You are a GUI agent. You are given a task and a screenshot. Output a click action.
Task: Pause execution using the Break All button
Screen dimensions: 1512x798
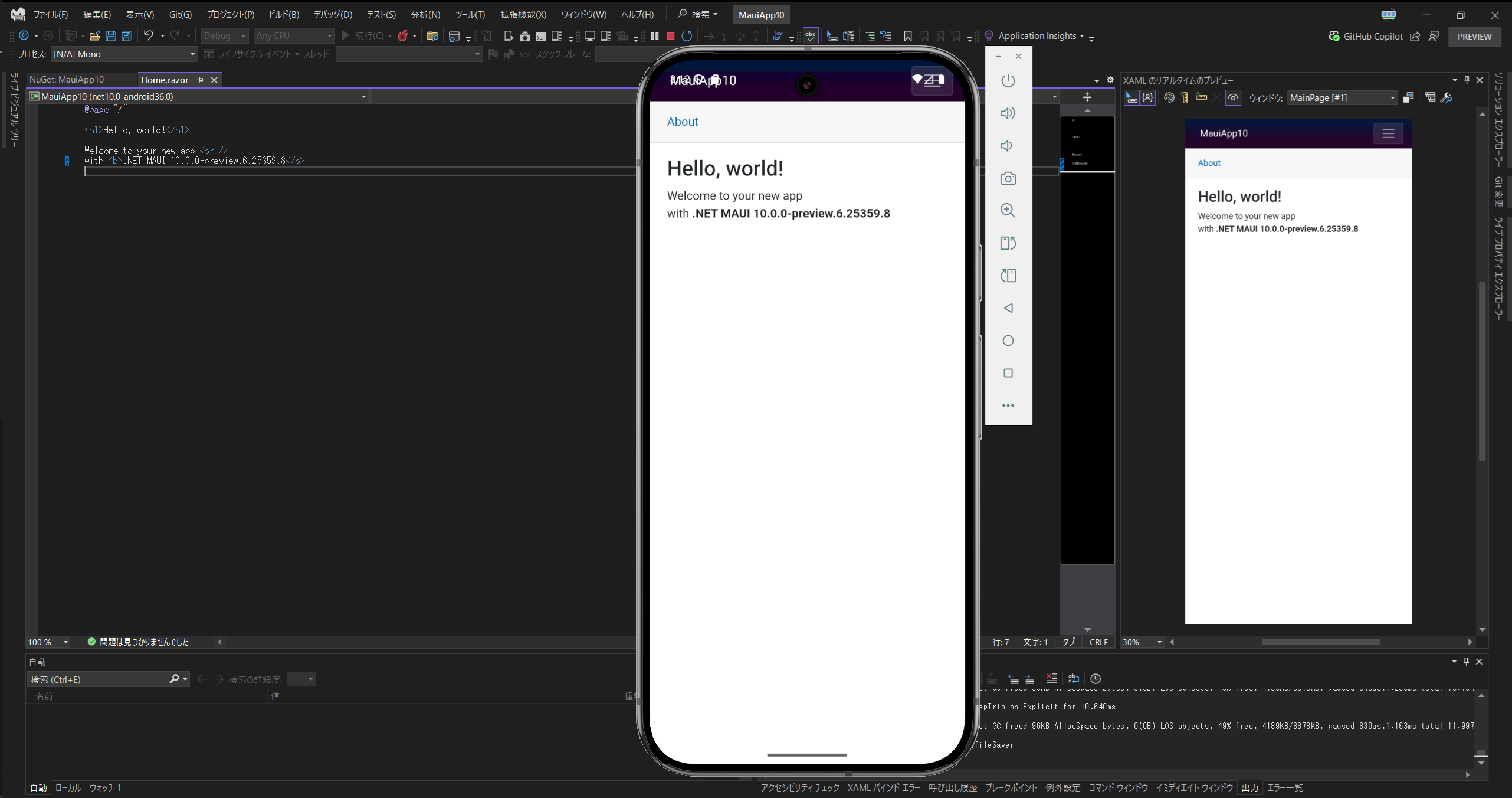(x=654, y=36)
